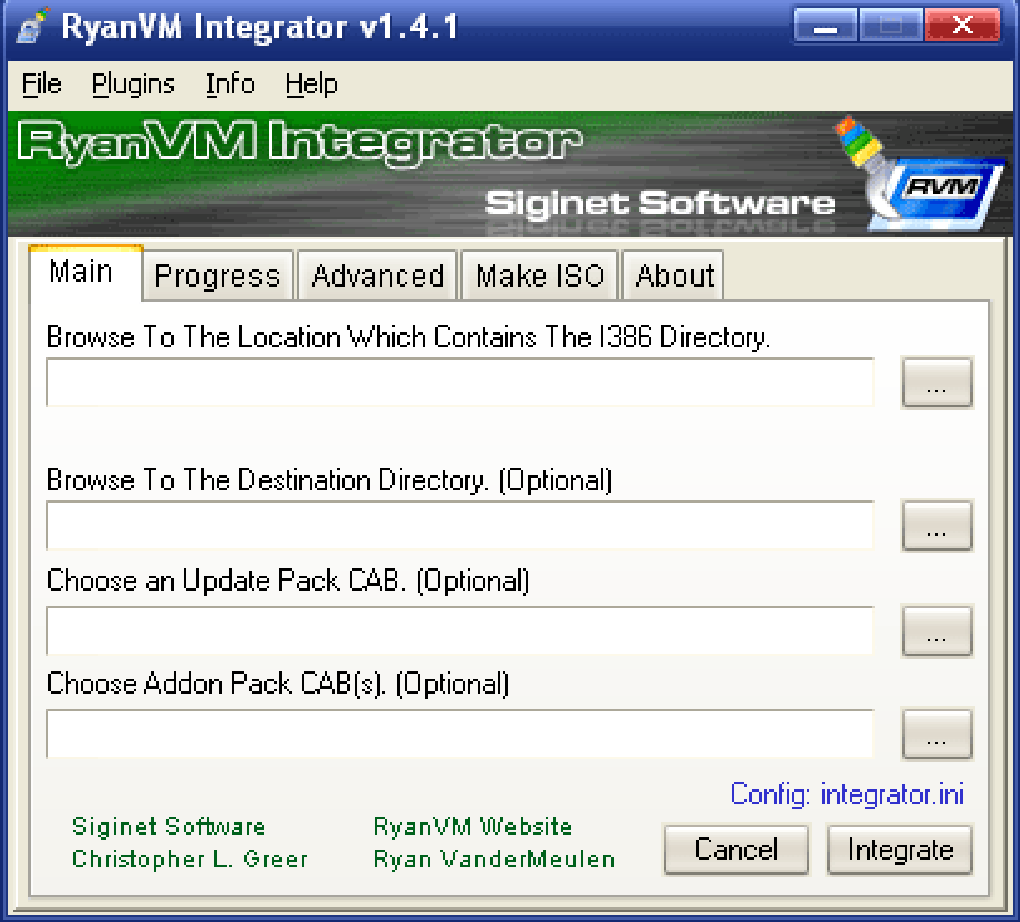1020x922 pixels.
Task: View the About tab
Action: click(672, 276)
